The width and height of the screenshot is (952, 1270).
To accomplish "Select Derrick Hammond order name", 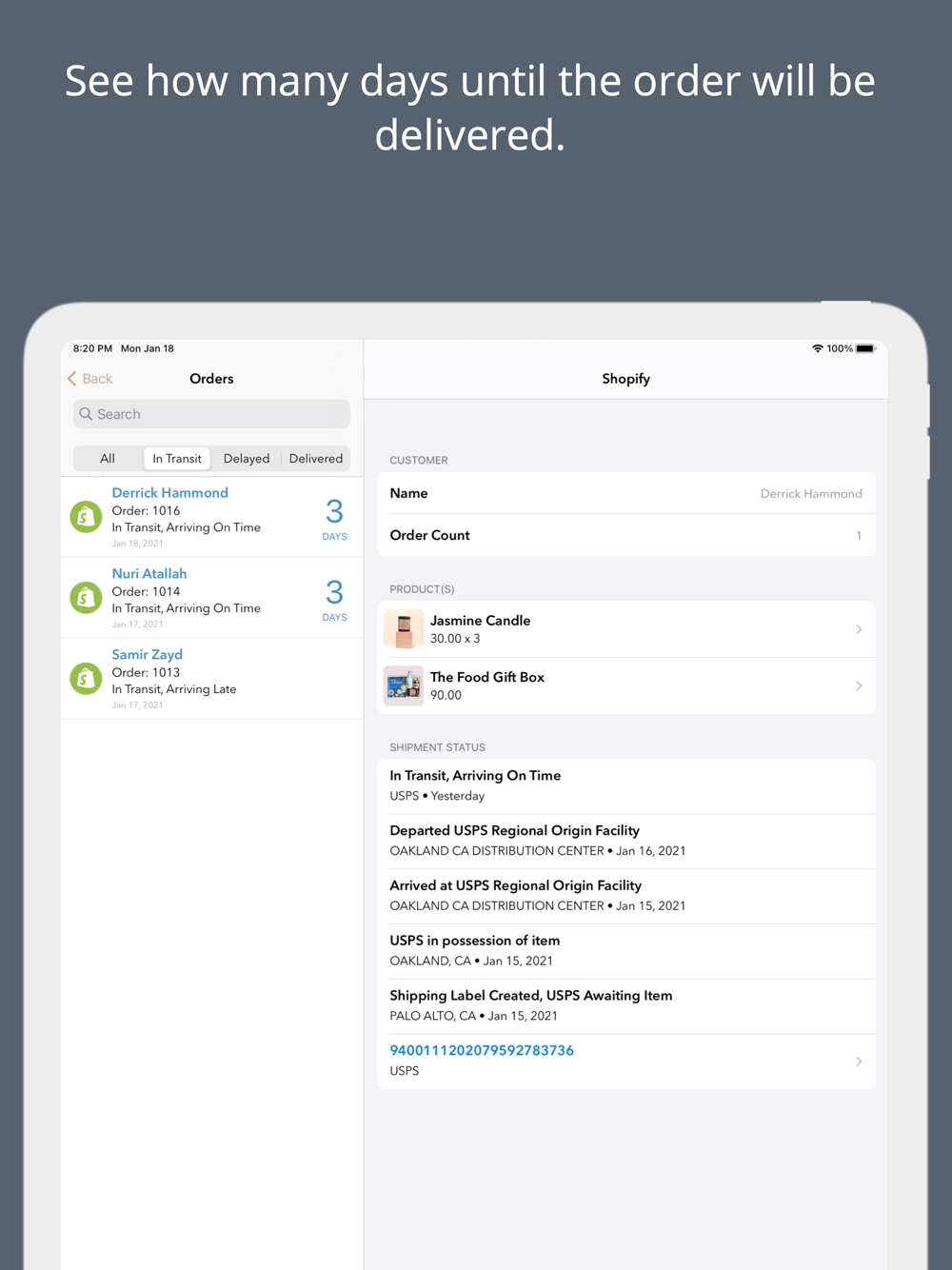I will (170, 492).
